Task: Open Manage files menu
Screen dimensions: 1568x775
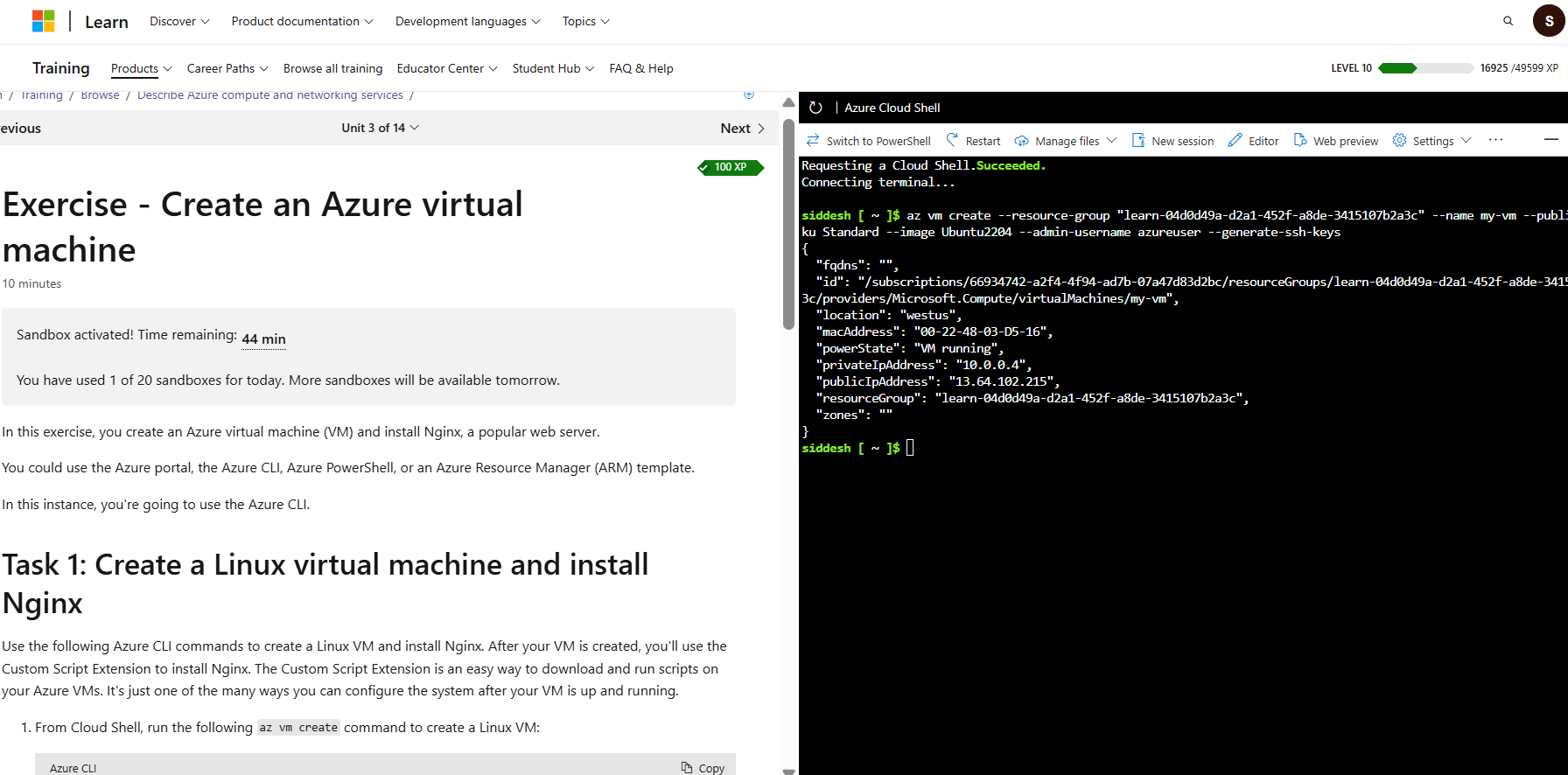Action: [x=1066, y=141]
